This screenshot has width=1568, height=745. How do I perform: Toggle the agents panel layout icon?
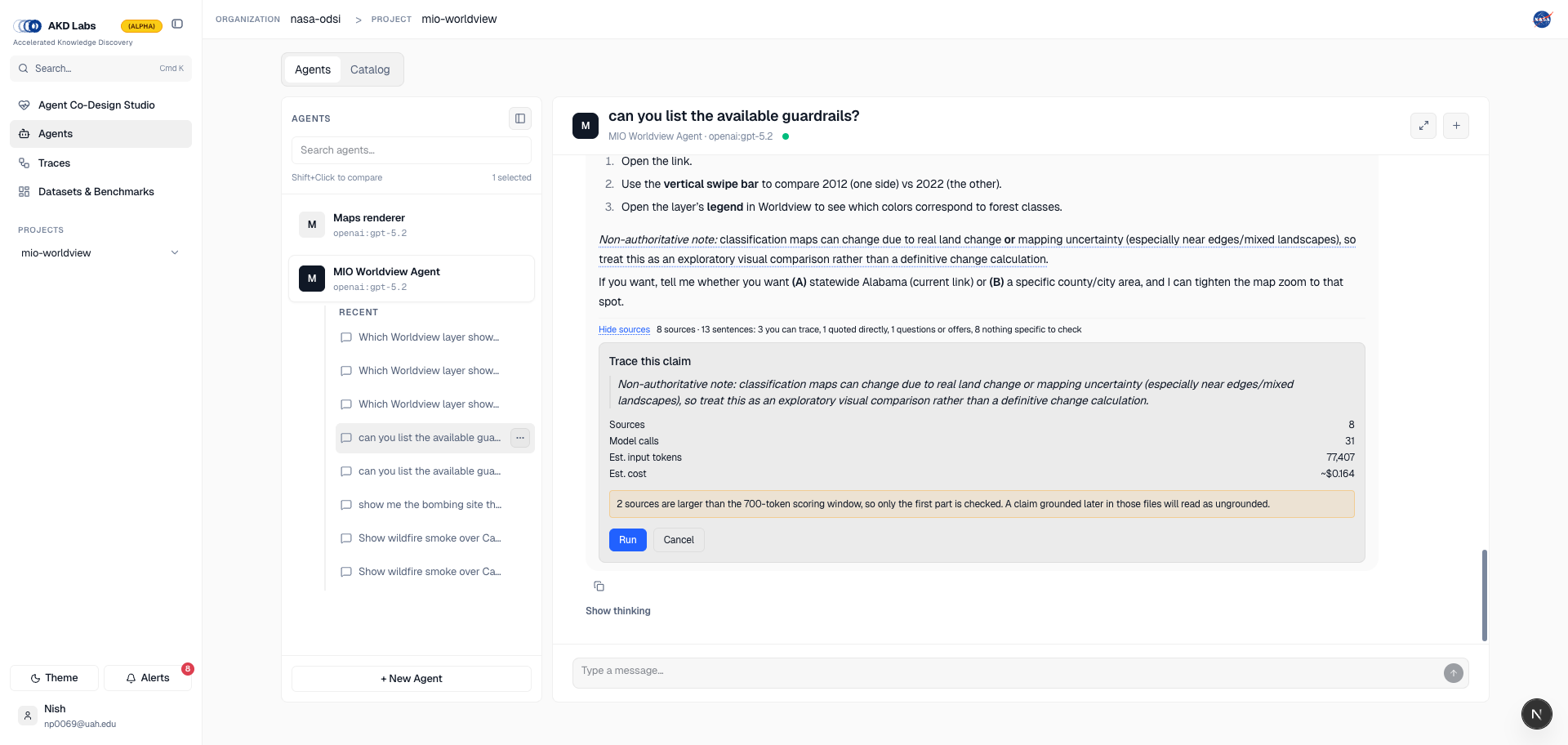(x=519, y=118)
